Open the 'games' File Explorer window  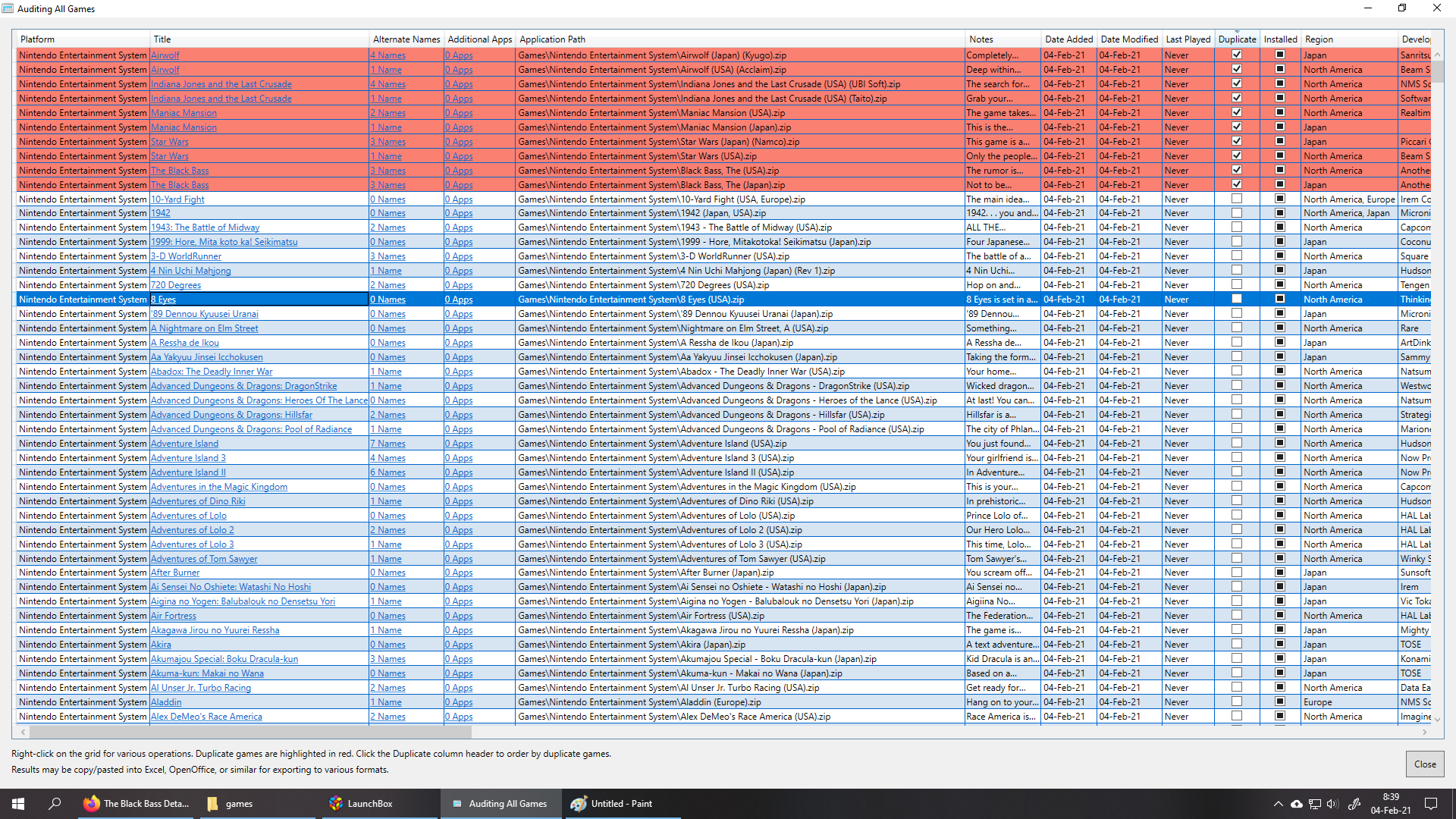click(258, 804)
